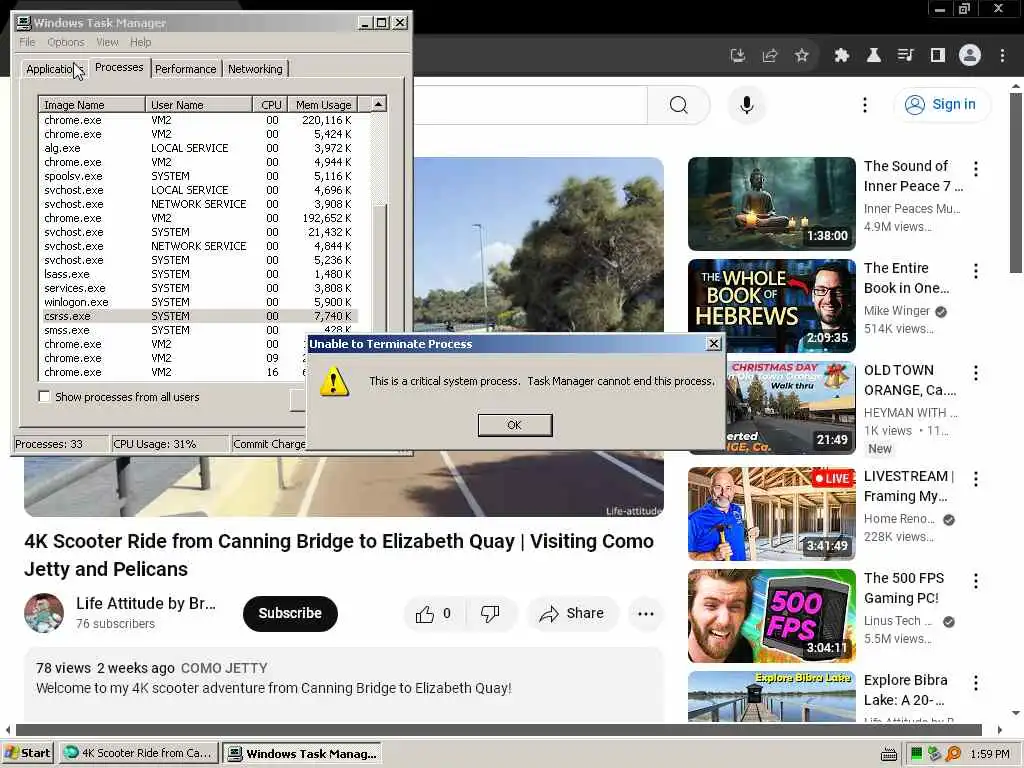
Task: Sort by Mem Usage column header
Action: click(x=323, y=104)
